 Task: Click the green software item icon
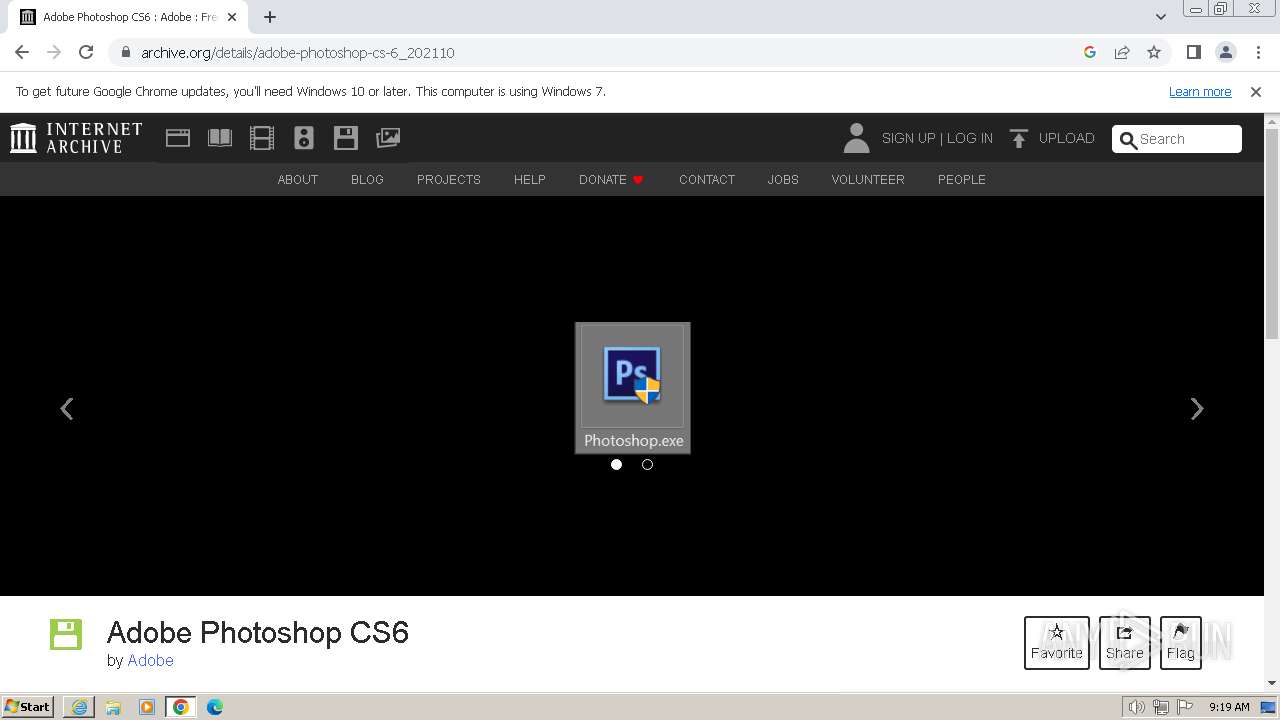[66, 634]
